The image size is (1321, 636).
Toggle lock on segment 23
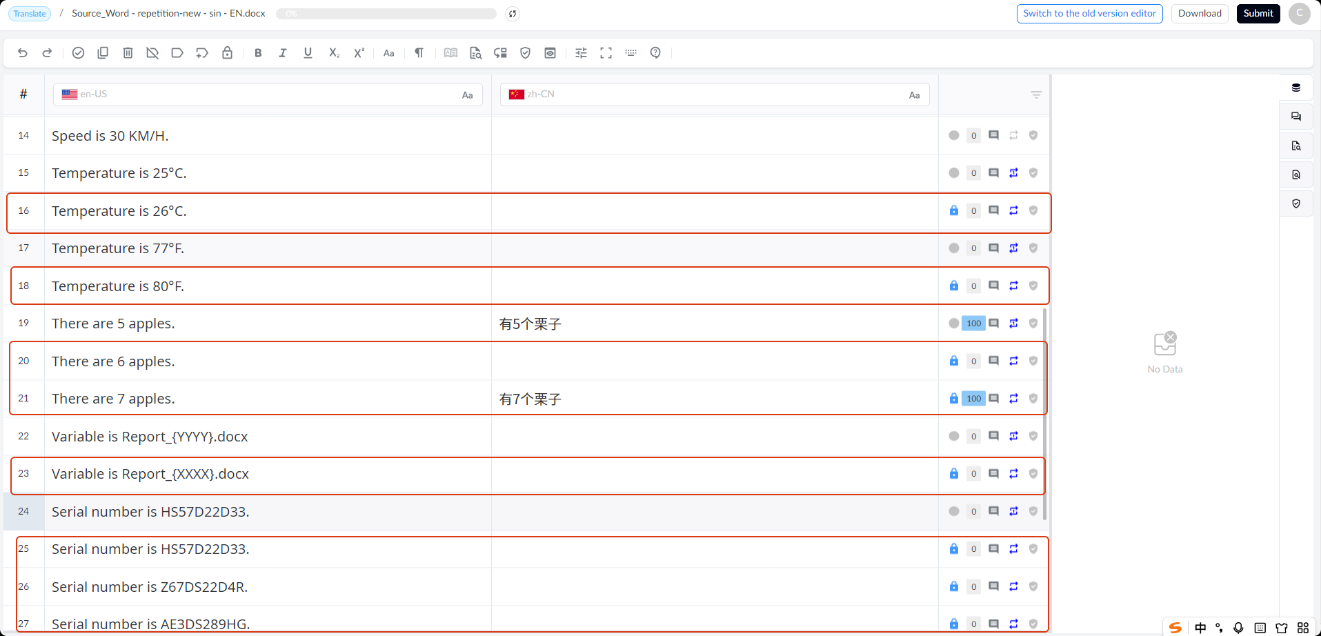click(954, 474)
